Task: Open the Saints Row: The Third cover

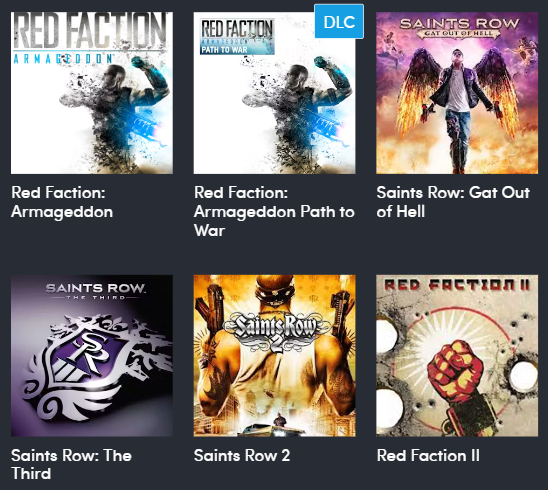Action: 92,355
